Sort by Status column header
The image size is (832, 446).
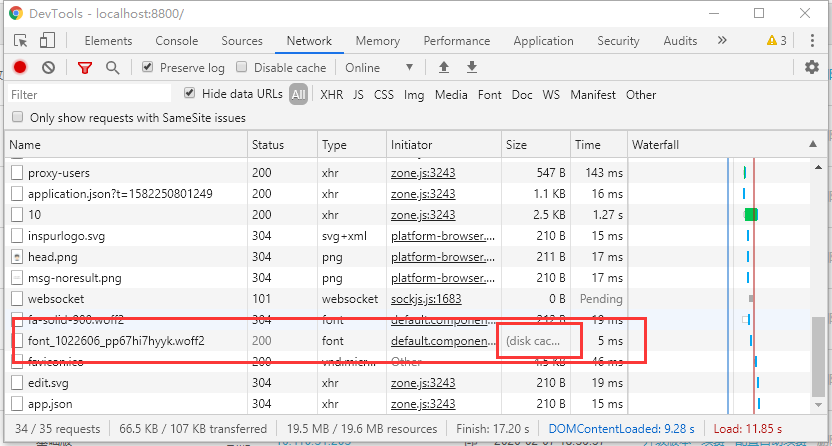coord(282,144)
